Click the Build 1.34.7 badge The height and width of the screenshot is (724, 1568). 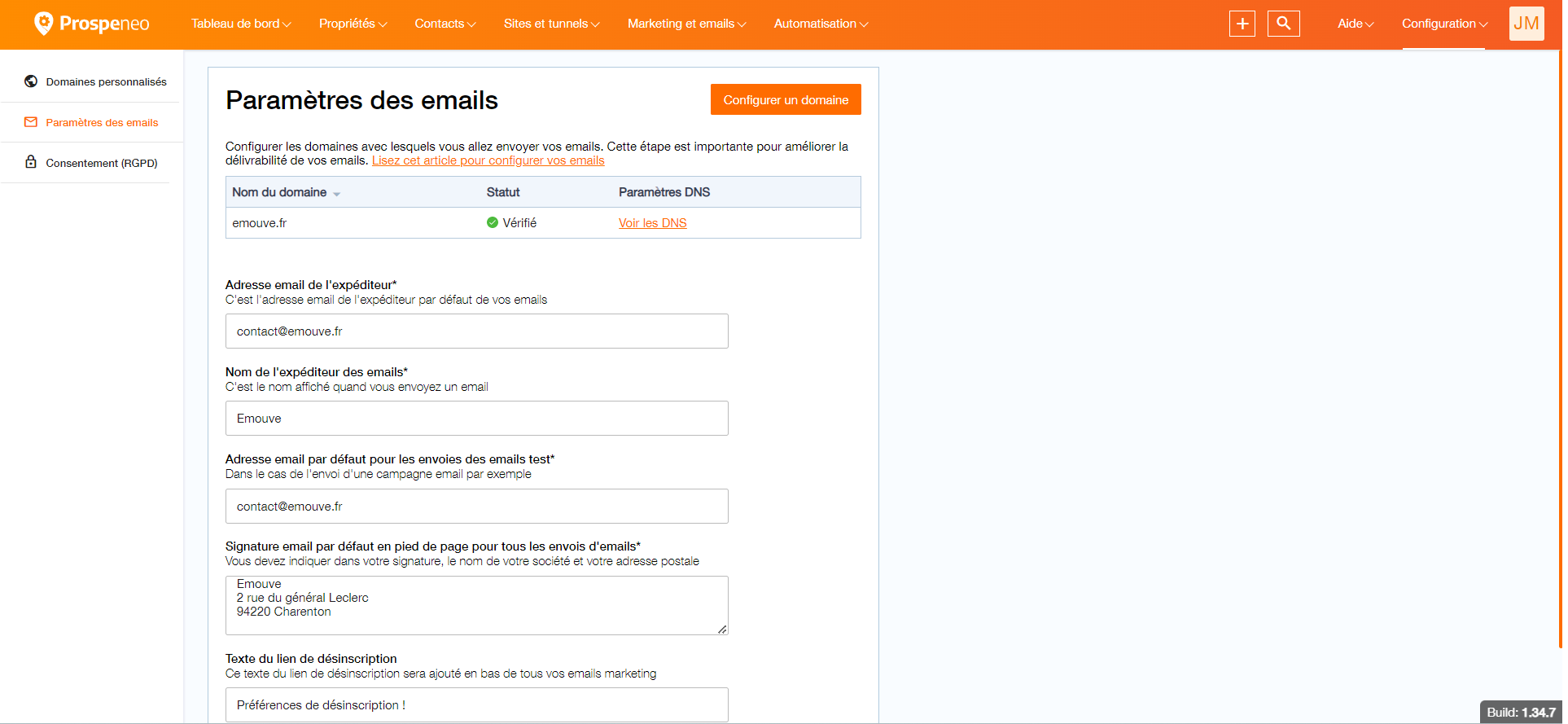click(1521, 712)
